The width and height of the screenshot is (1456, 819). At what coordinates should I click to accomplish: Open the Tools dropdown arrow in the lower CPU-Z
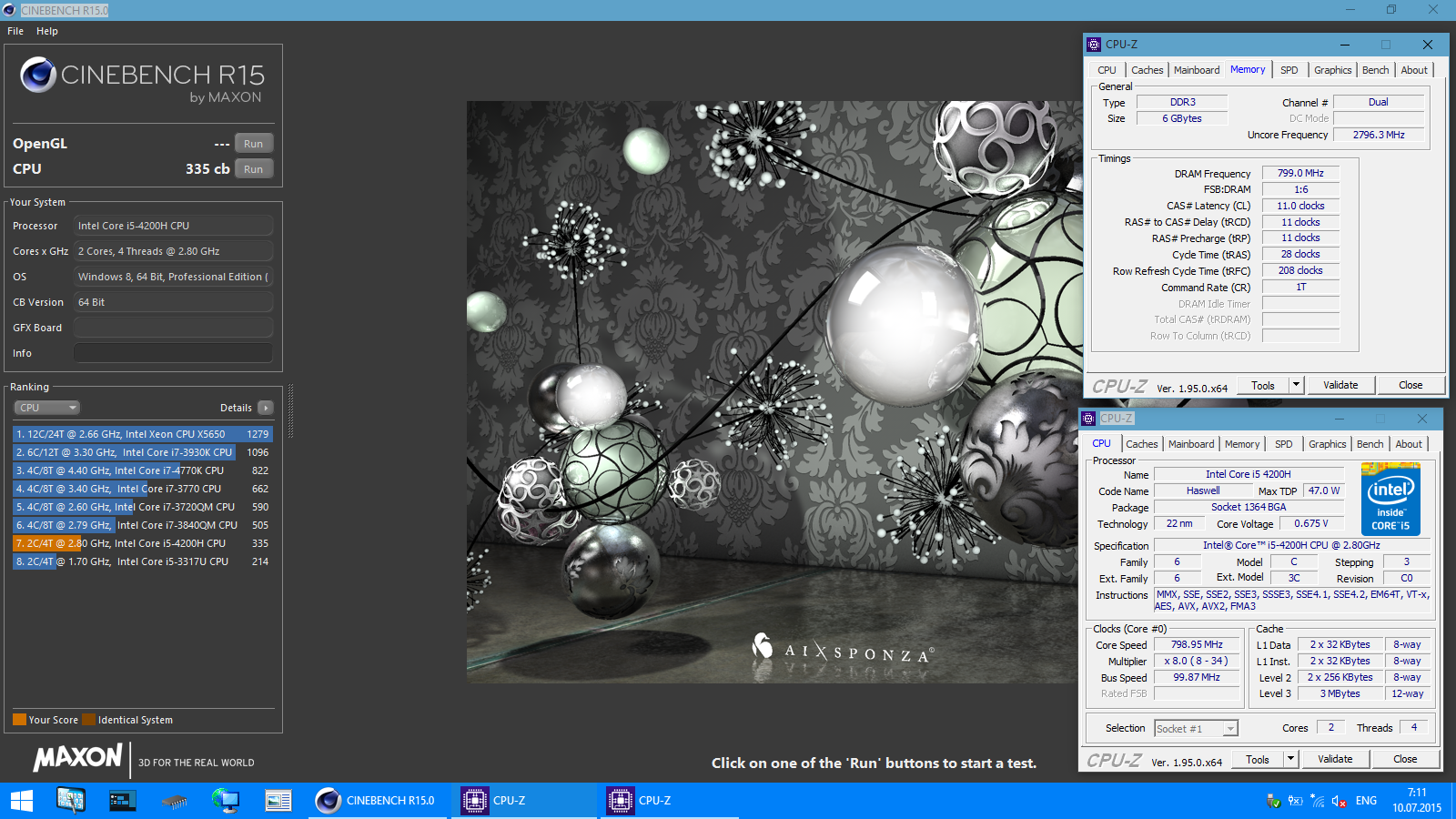coord(1290,759)
